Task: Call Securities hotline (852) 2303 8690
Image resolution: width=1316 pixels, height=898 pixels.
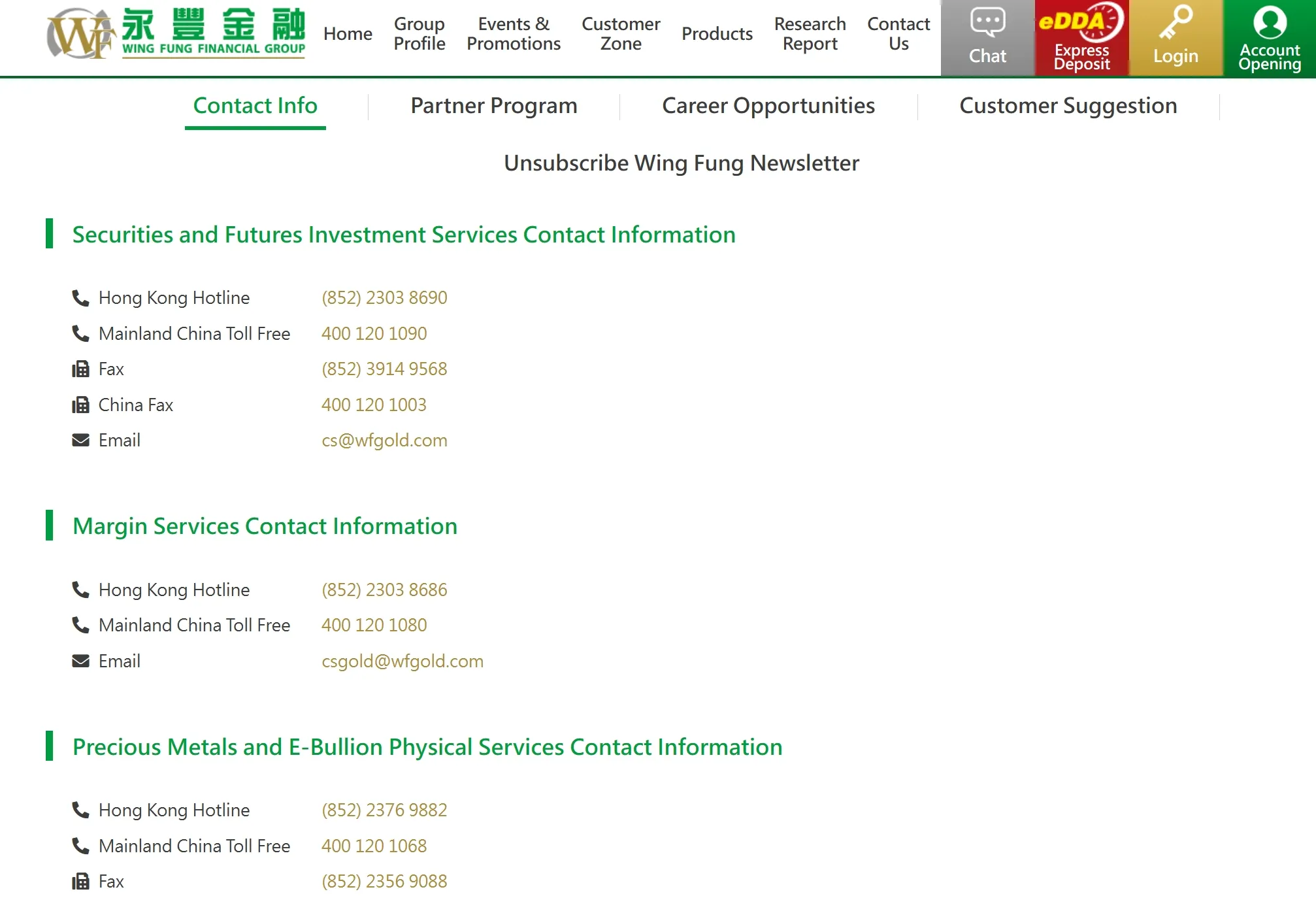Action: (384, 298)
